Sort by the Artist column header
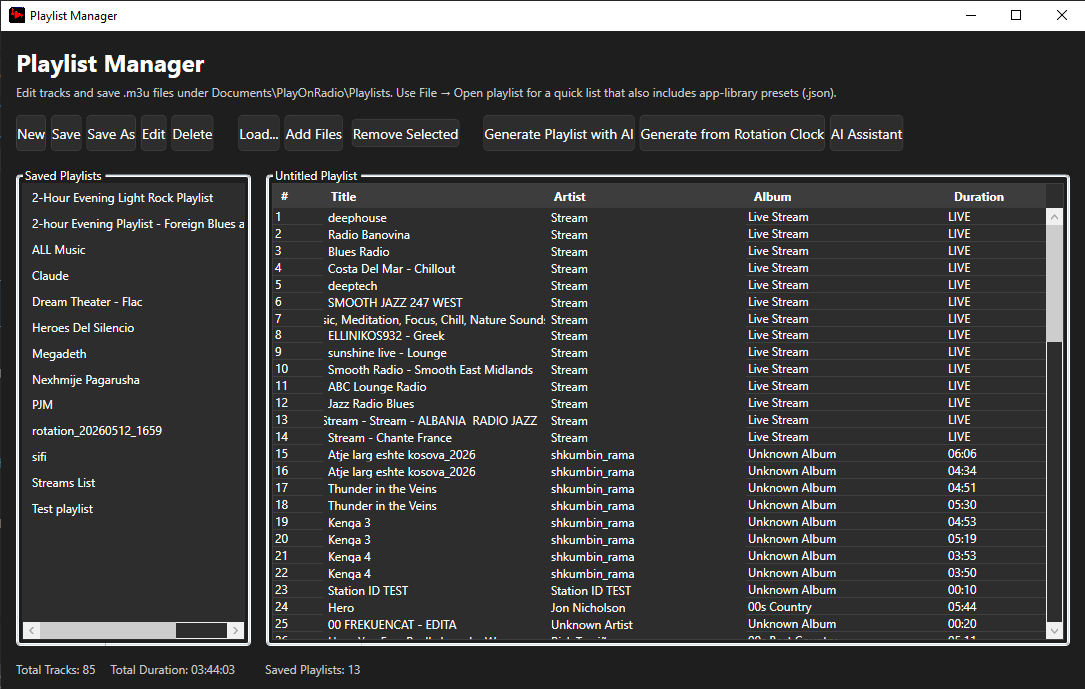 pos(569,196)
